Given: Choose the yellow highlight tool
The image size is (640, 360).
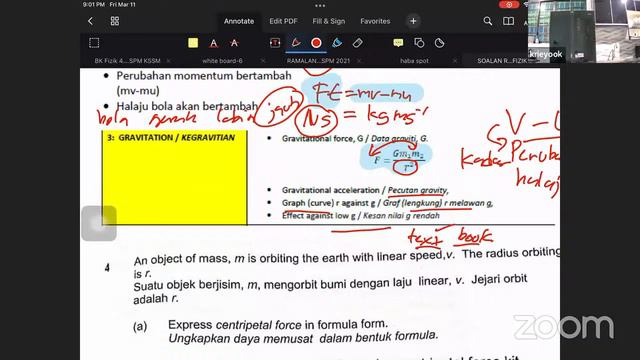Looking at the screenshot, I should [x=193, y=43].
